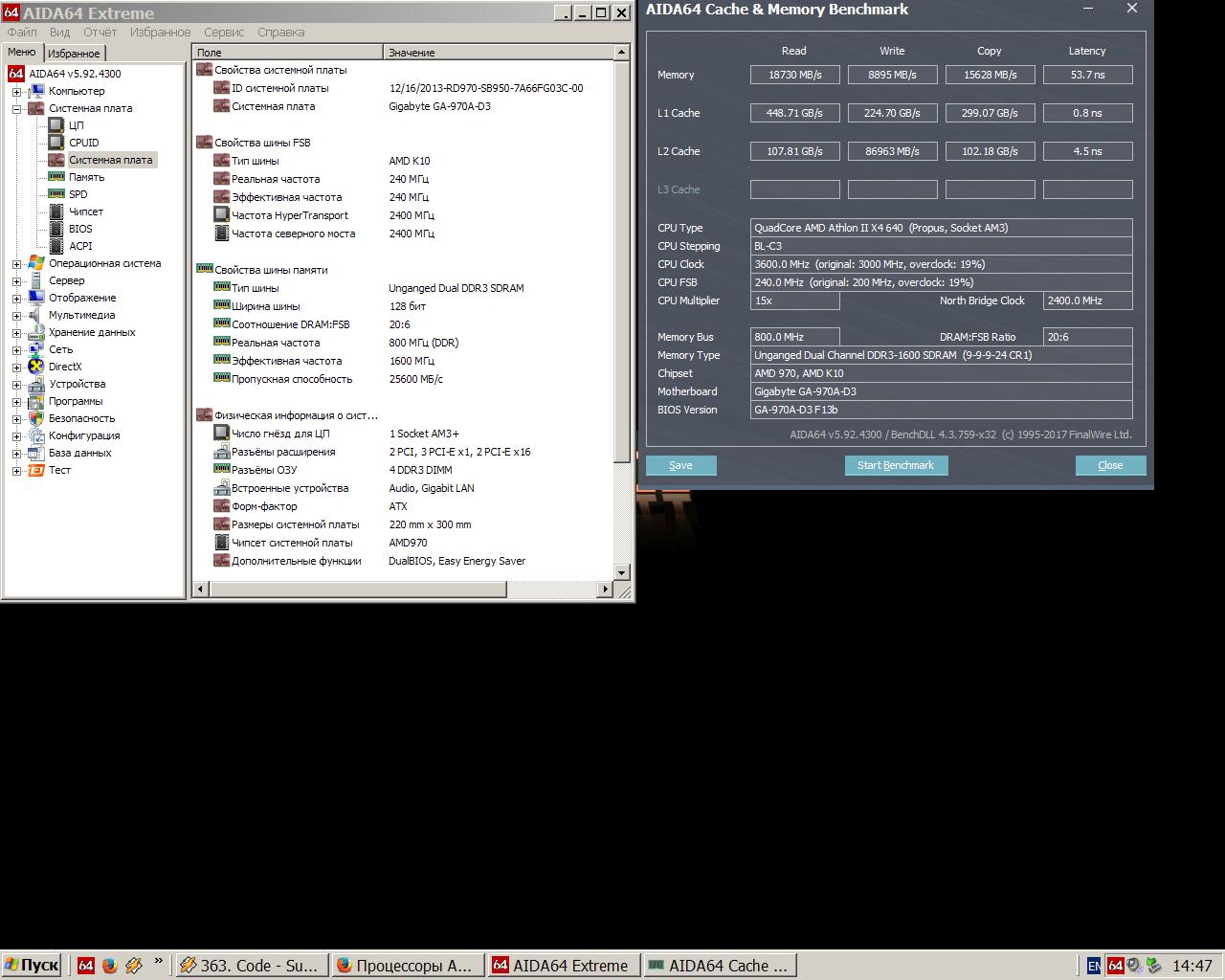Screen dimensions: 1225x980
Task: Switch to the Процессоры Firefox taskbar window
Action: [x=408, y=966]
